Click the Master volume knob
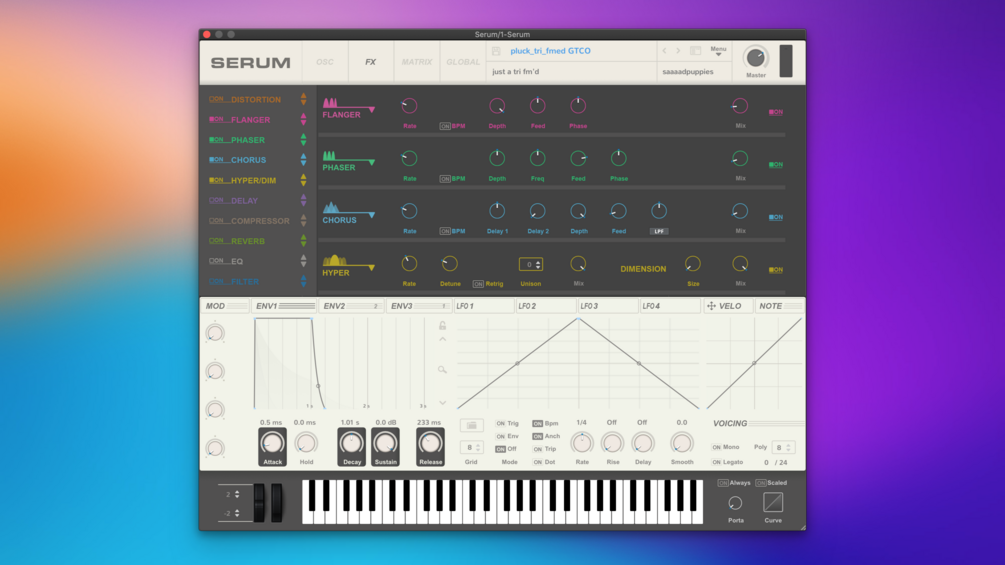Screen dimensions: 1005x565 [x=756, y=58]
